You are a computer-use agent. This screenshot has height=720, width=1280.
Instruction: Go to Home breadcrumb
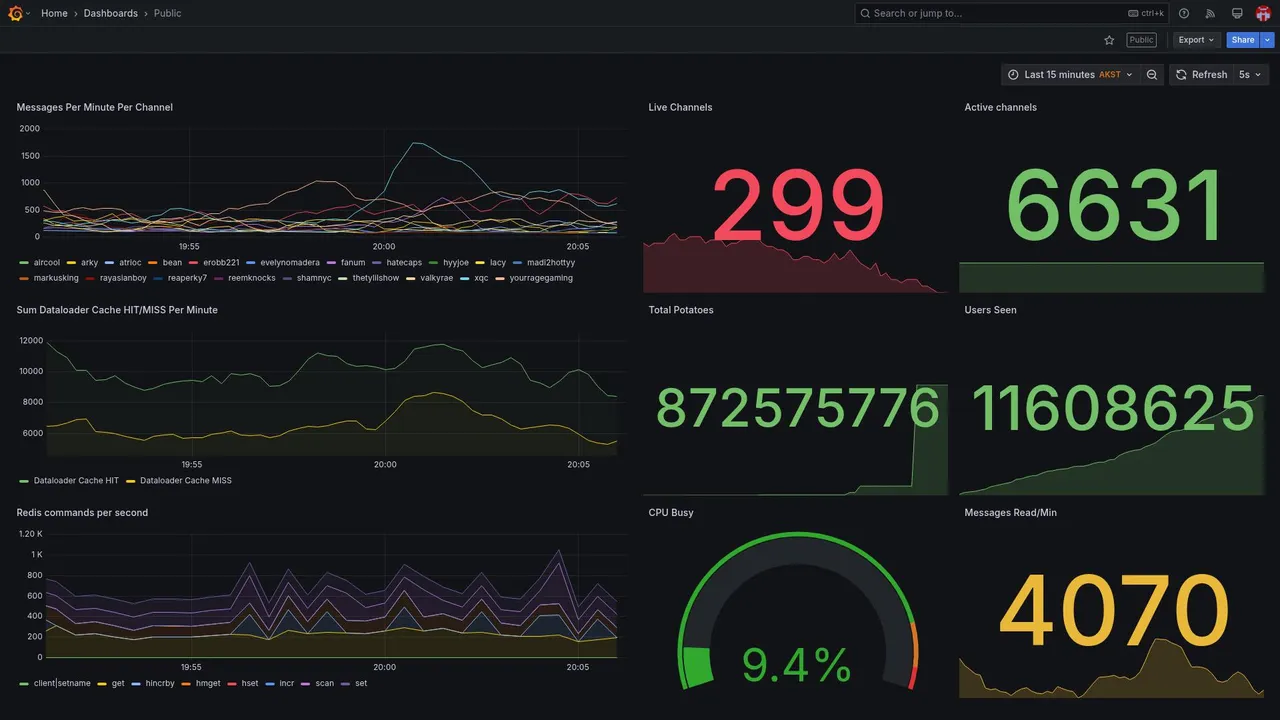[x=54, y=13]
